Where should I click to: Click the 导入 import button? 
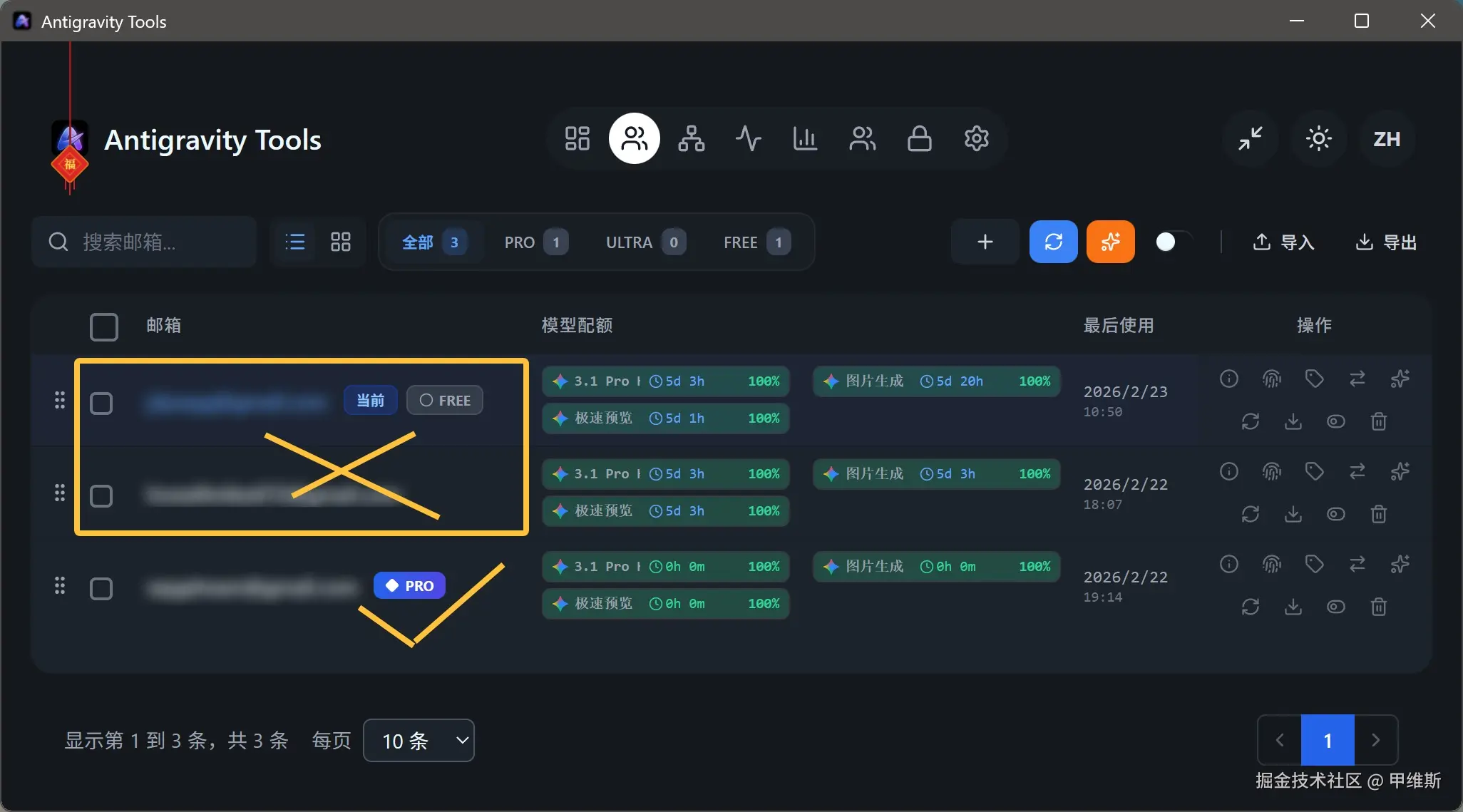[1283, 242]
